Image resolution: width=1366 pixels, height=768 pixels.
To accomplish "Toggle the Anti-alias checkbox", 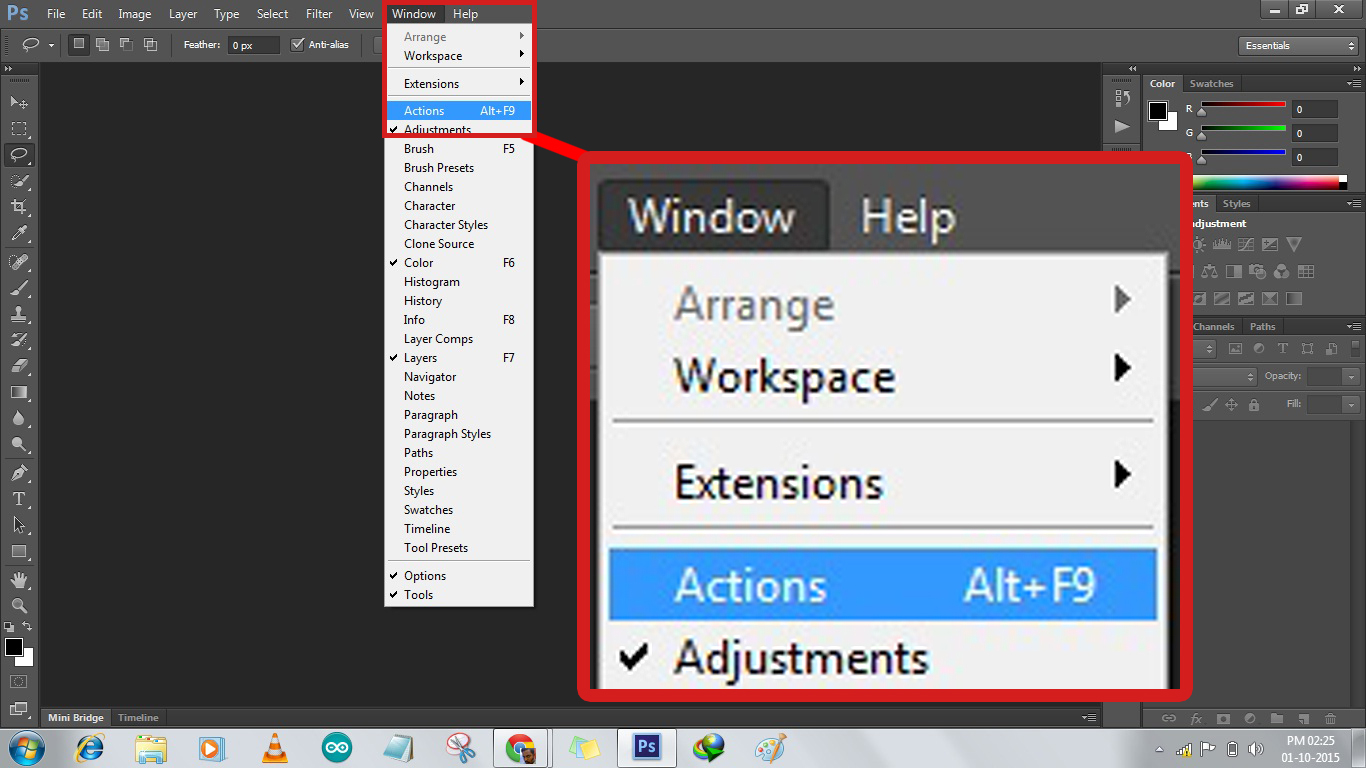I will (x=297, y=45).
